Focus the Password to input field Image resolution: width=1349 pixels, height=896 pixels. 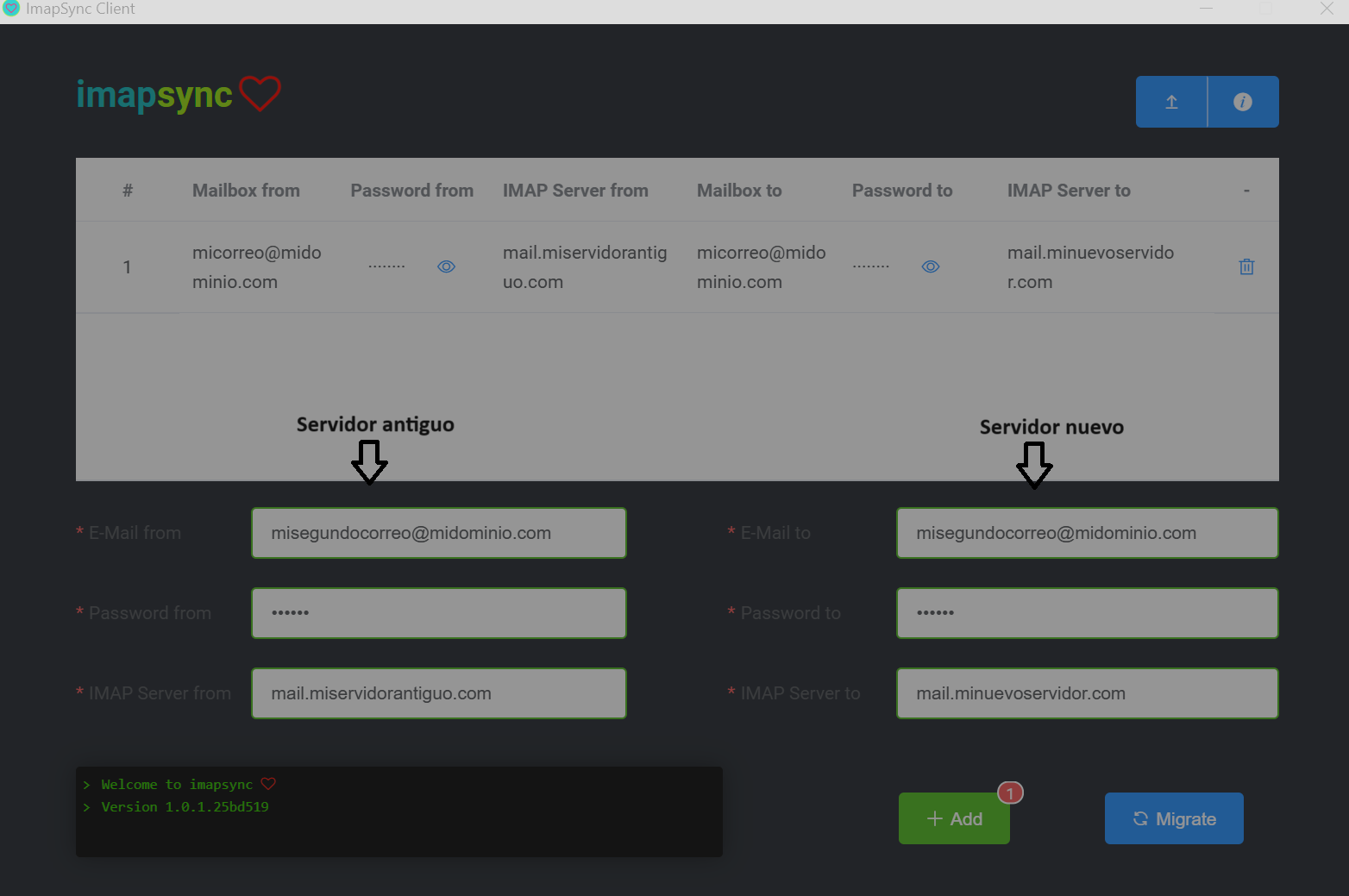click(1088, 613)
